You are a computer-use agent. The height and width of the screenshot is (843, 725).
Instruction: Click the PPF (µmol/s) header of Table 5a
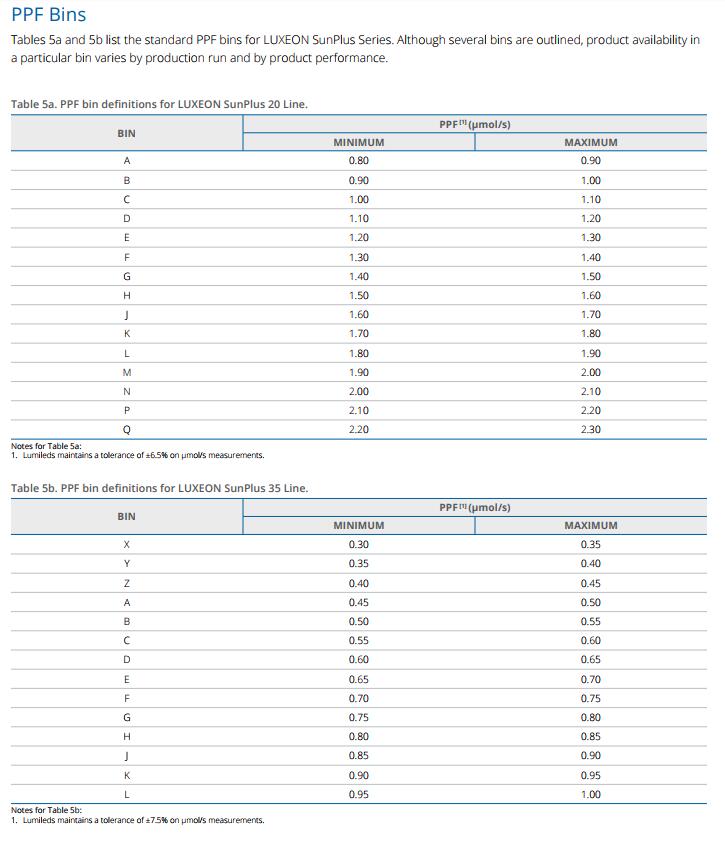point(475,124)
